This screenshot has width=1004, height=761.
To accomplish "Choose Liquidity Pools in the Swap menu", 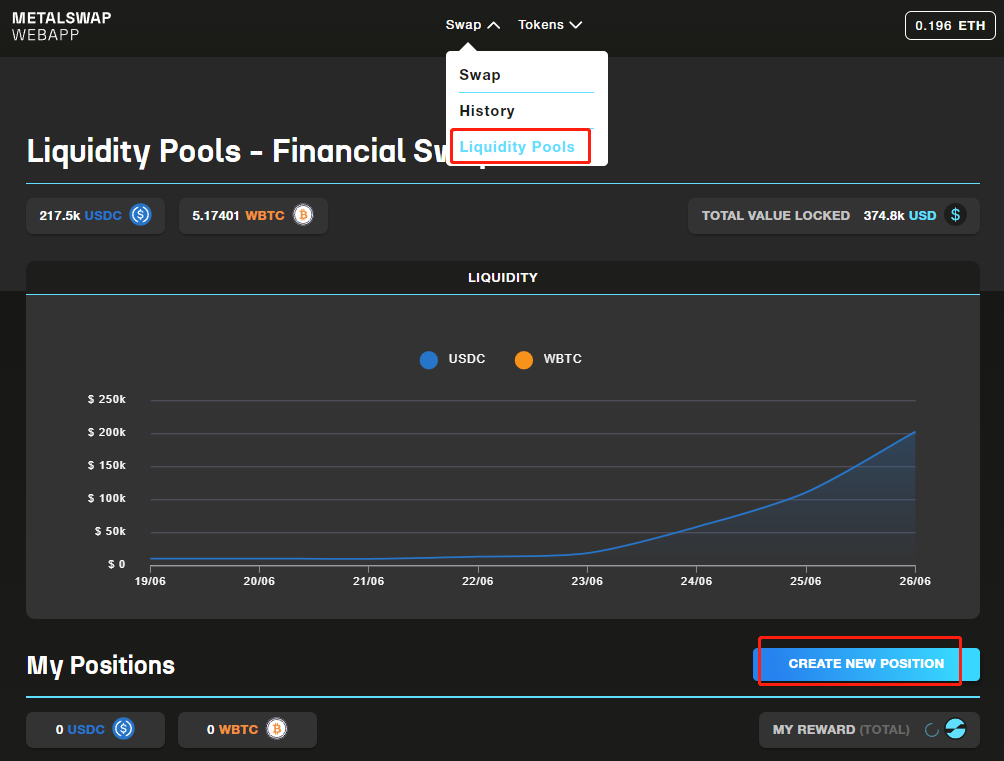I will point(517,147).
